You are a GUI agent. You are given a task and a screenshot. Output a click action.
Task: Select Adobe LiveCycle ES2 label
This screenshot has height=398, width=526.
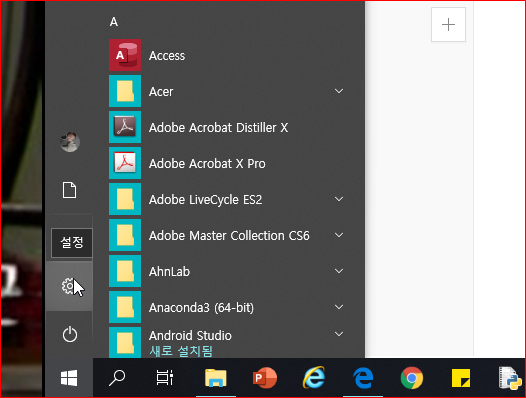click(x=205, y=200)
